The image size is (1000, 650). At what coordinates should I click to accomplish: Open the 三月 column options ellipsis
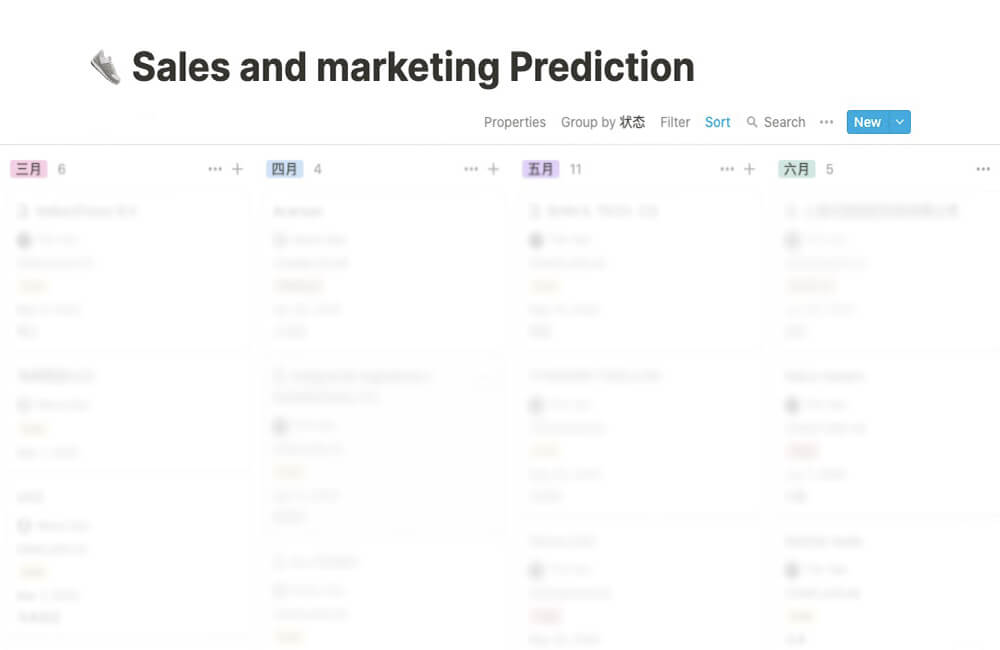pyautogui.click(x=215, y=169)
